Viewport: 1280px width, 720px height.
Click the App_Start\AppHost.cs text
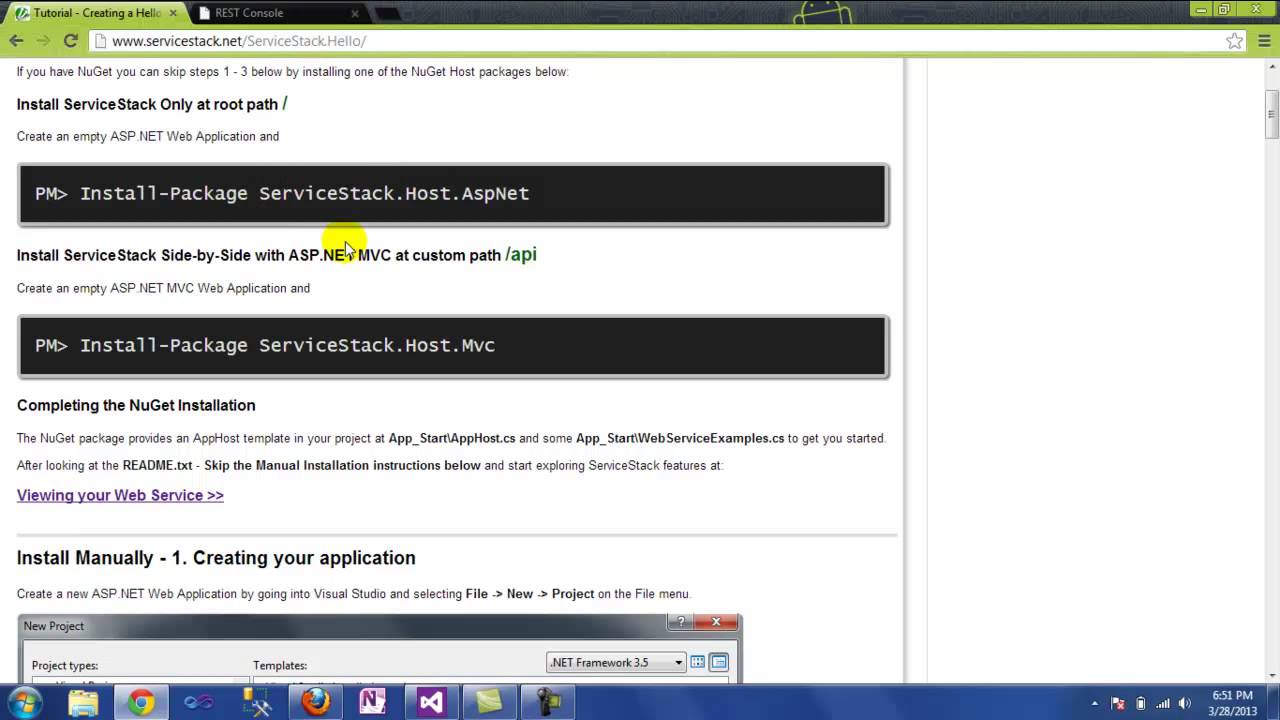(x=452, y=438)
